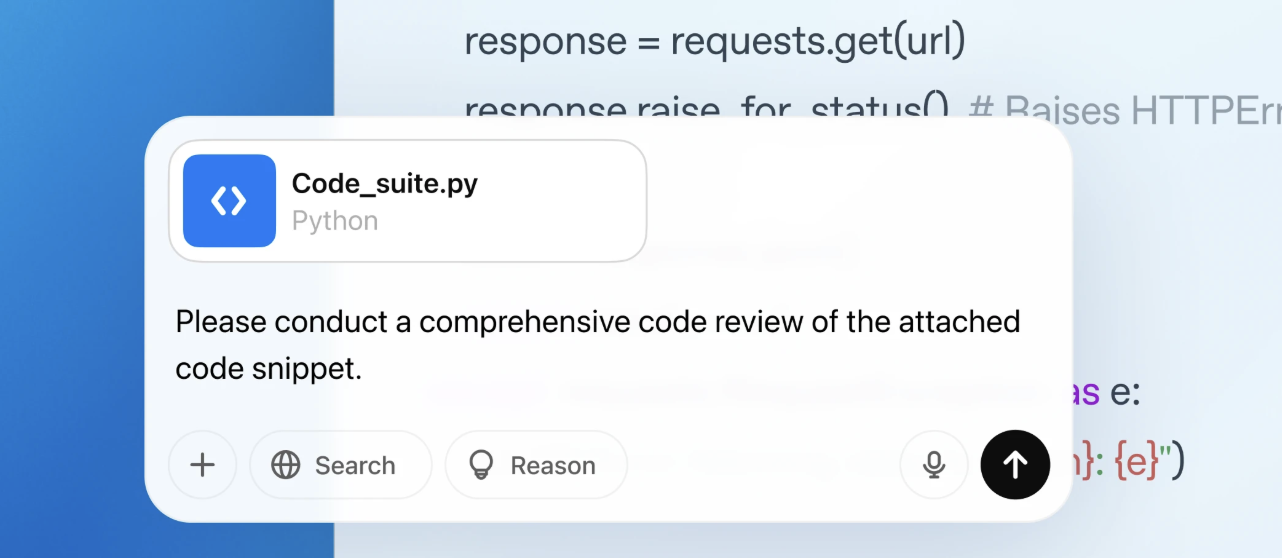The height and width of the screenshot is (558, 1282).
Task: Click the blue code brackets file icon
Action: (x=229, y=201)
